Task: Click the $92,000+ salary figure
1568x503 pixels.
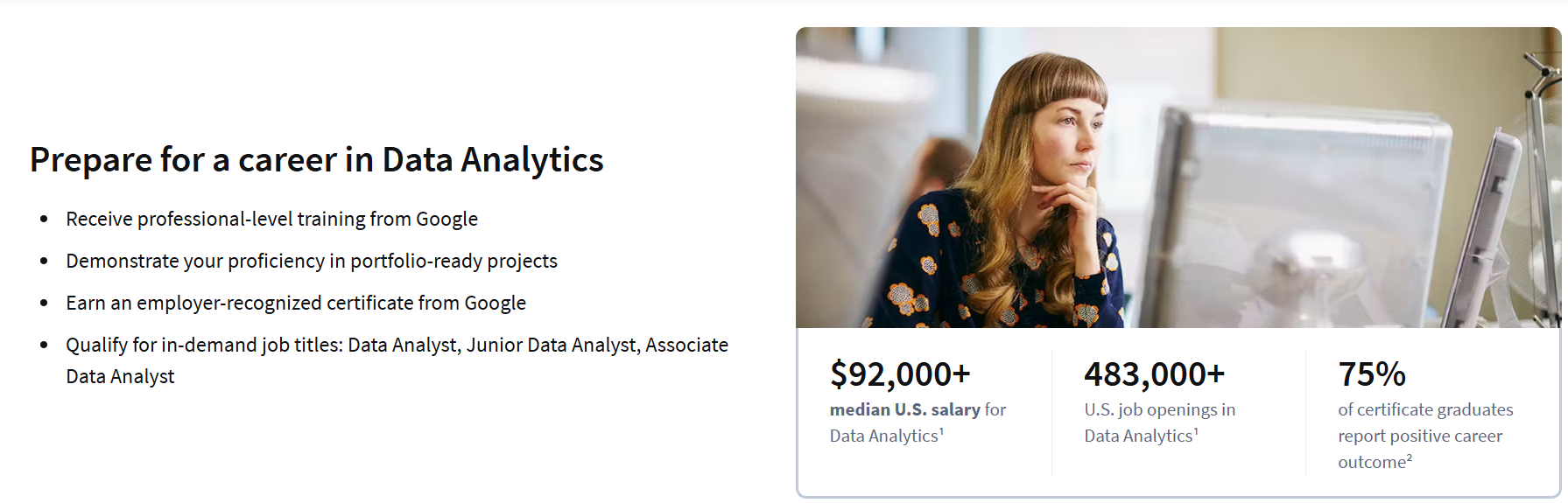Action: tap(900, 374)
